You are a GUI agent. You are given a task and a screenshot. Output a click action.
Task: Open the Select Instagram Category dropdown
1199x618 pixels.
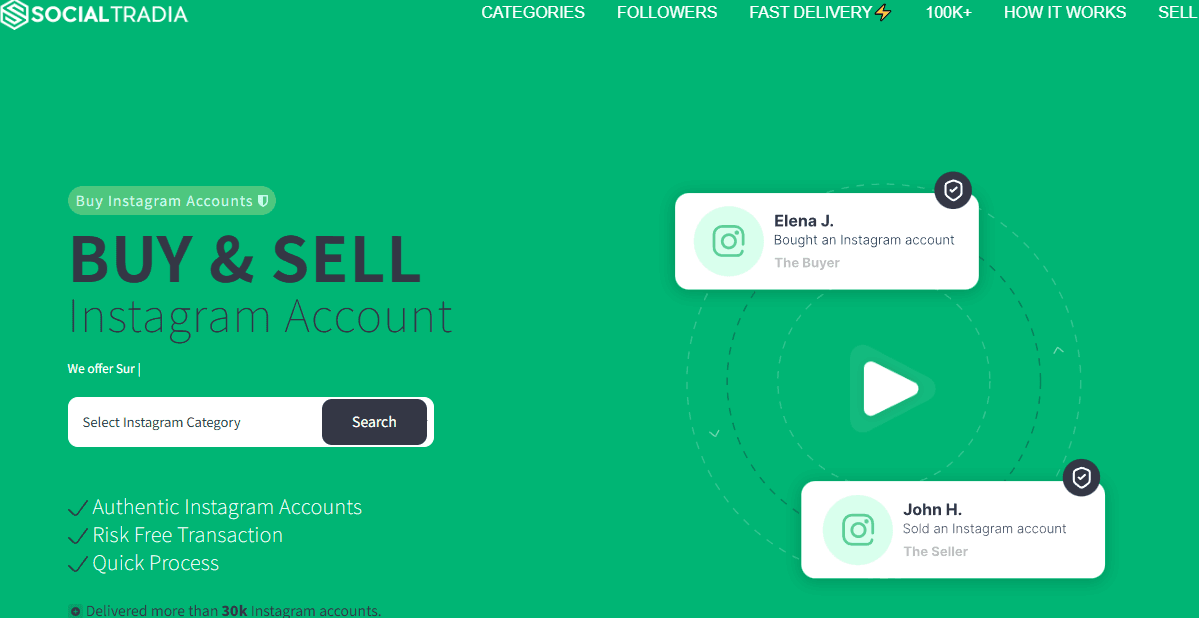coord(195,422)
